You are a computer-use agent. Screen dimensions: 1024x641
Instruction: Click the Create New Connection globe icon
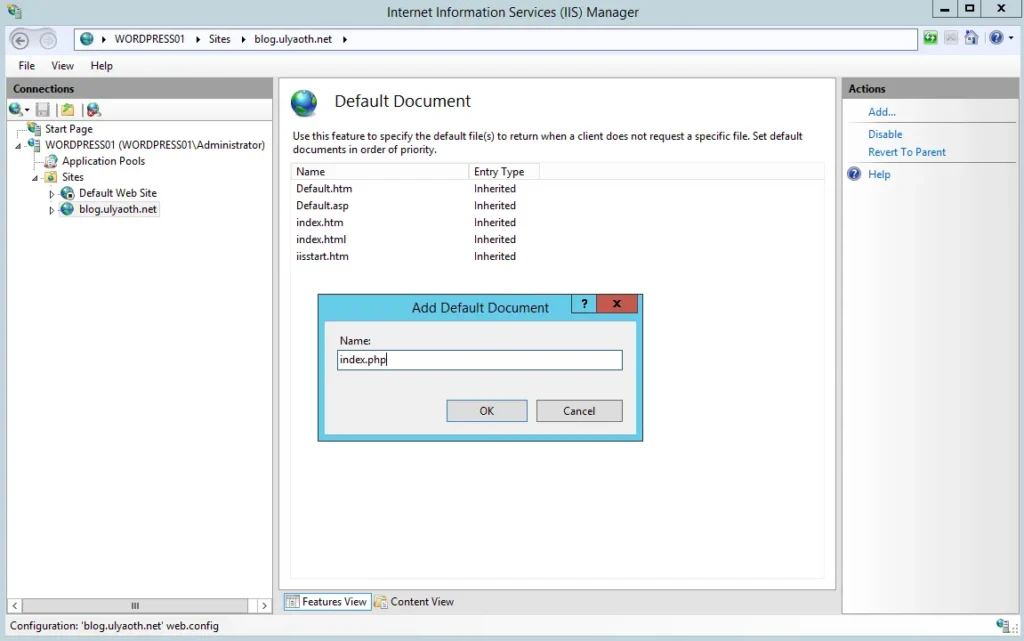click(x=17, y=110)
